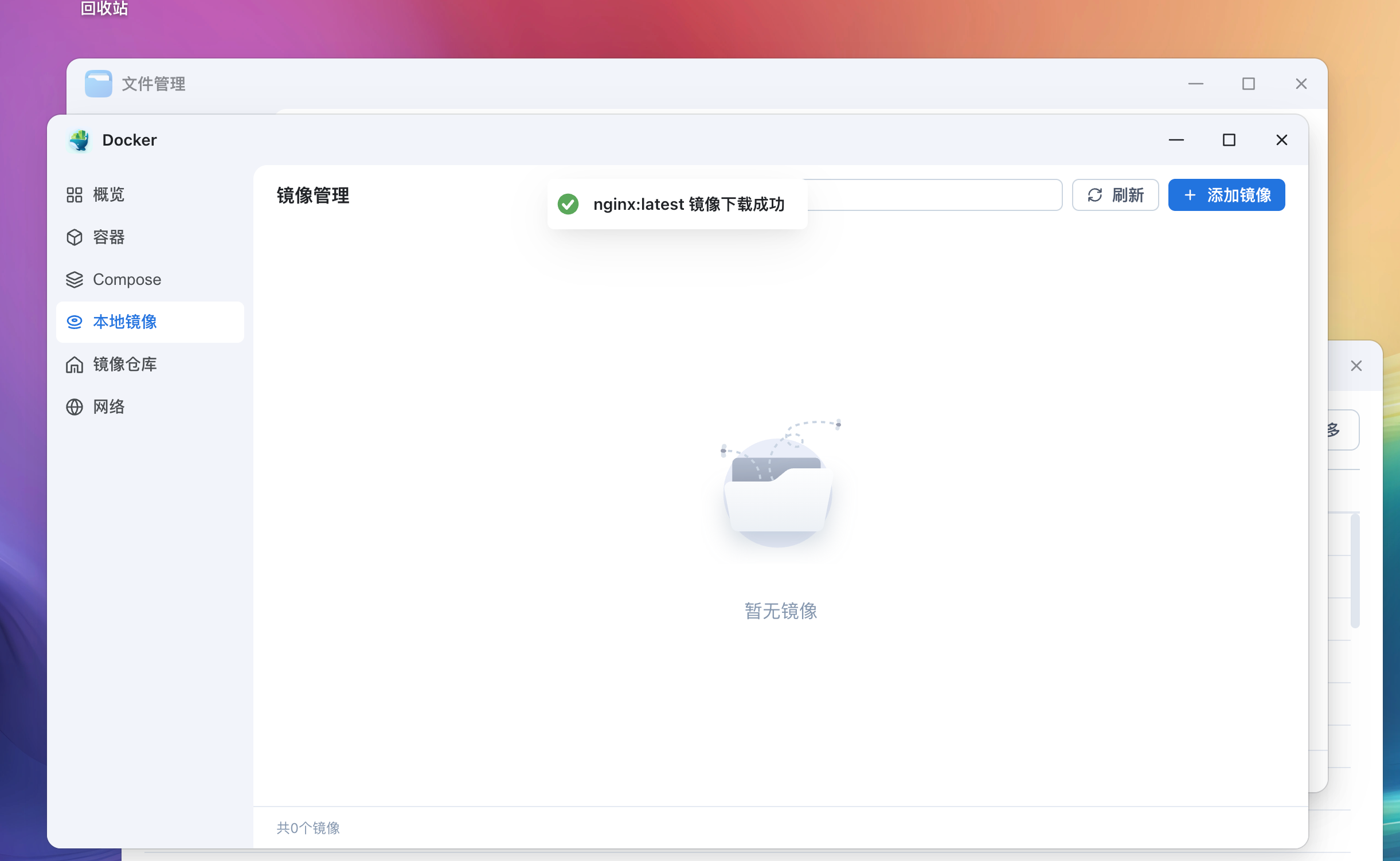Screen dimensions: 1400x861
Task: Click the 本地镜像 disc icon
Action: (75, 322)
